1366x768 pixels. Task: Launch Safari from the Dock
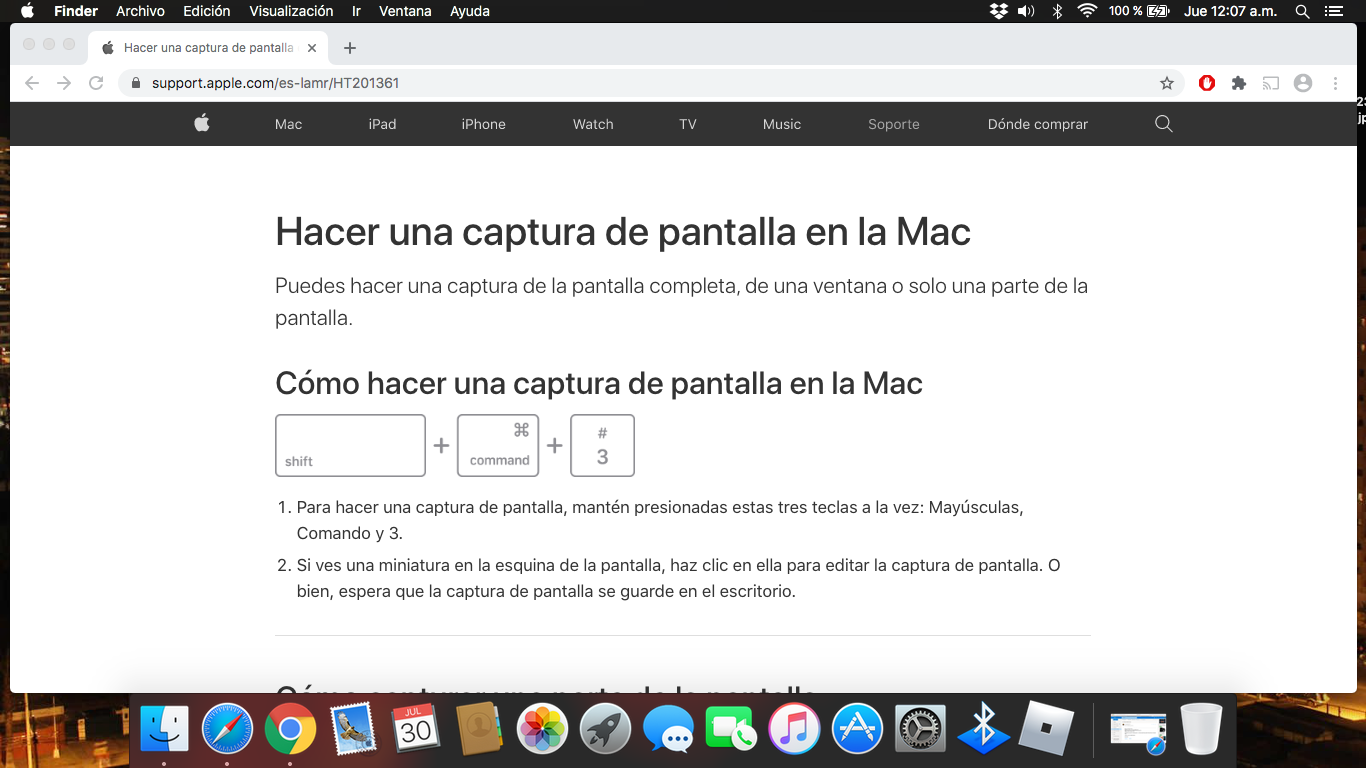[x=227, y=729]
